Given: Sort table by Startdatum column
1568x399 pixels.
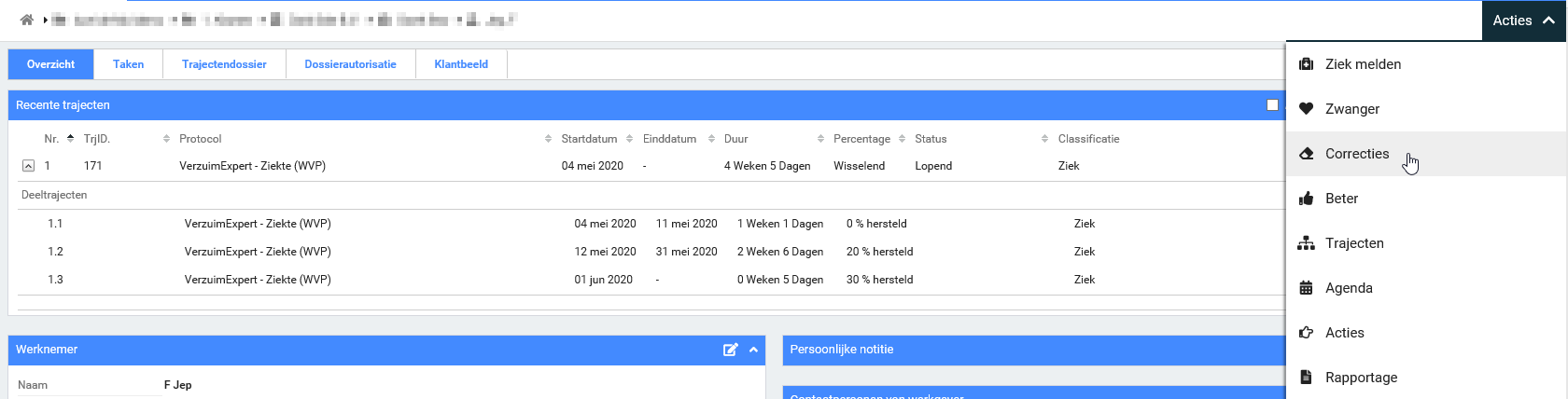Looking at the screenshot, I should pos(589,139).
